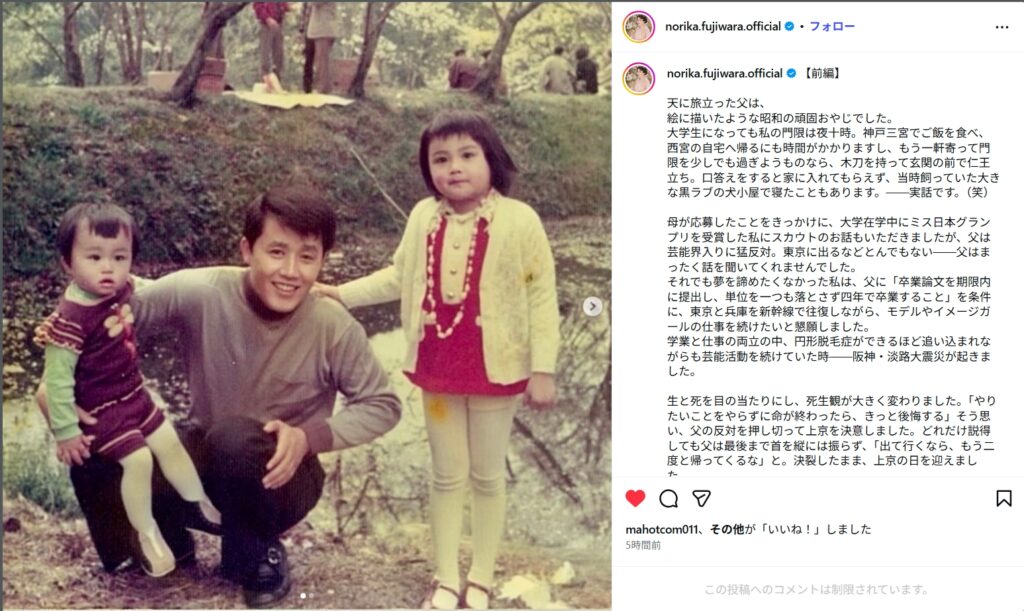Open comments via speech bubble icon
The width and height of the screenshot is (1024, 611).
click(668, 499)
